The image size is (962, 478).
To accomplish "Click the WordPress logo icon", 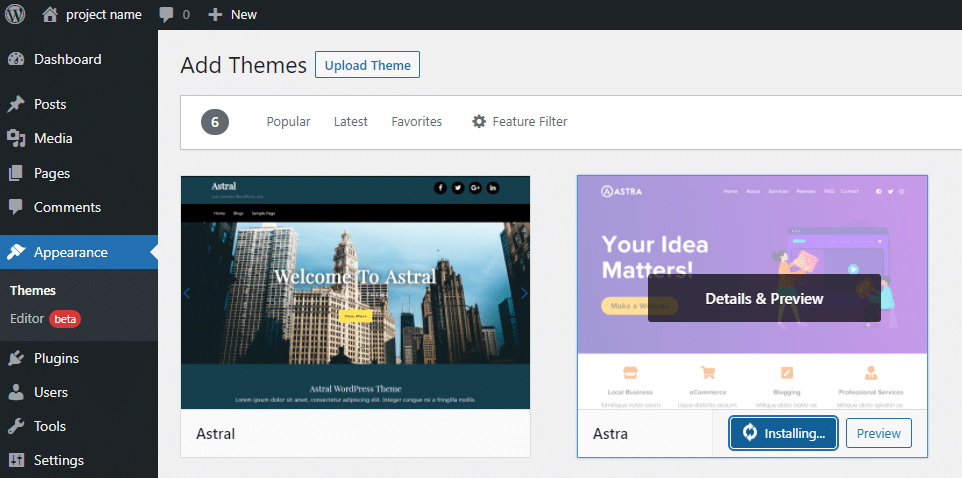I will [x=15, y=14].
